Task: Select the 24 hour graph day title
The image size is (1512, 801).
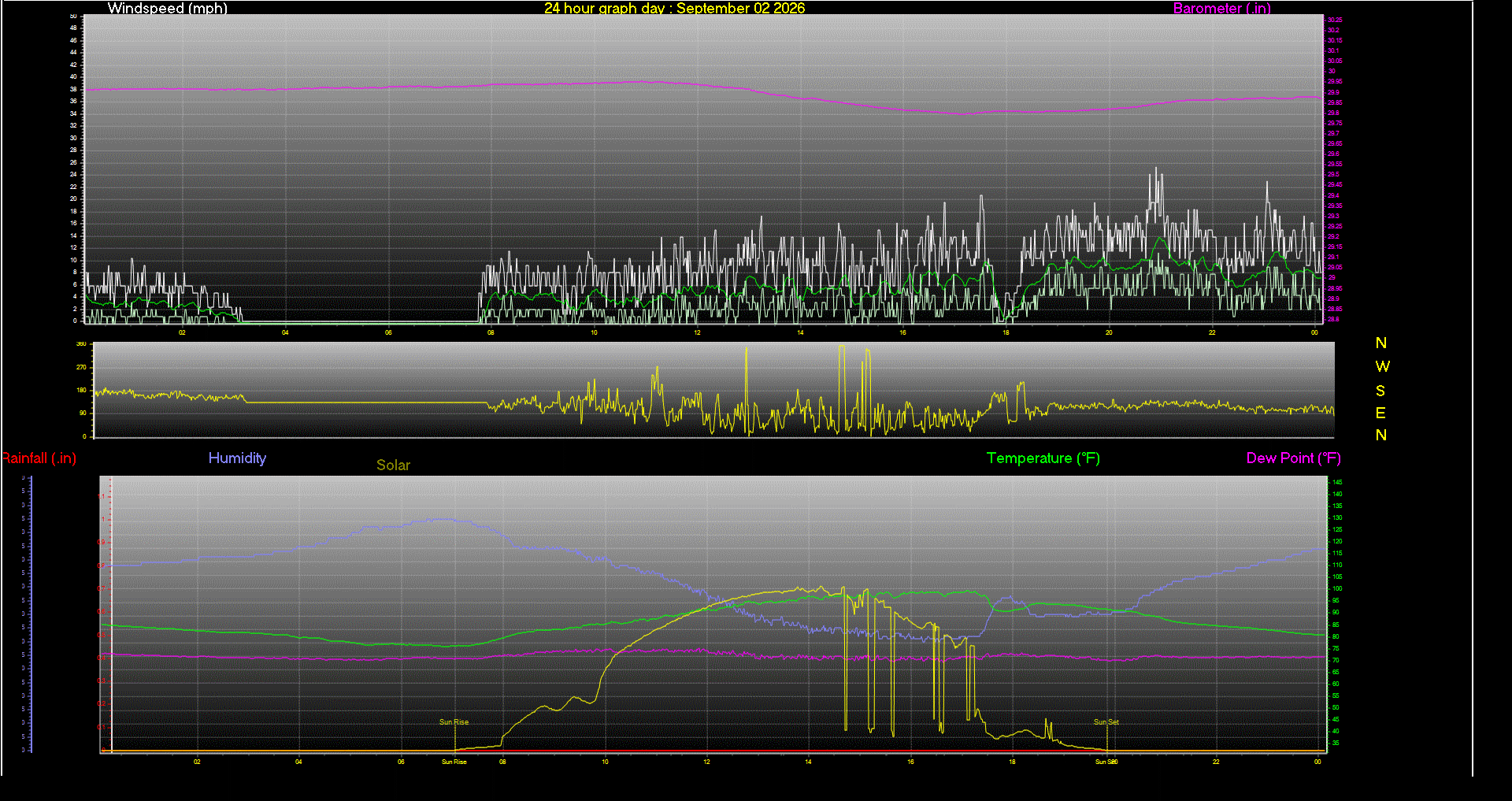Action: [x=674, y=8]
